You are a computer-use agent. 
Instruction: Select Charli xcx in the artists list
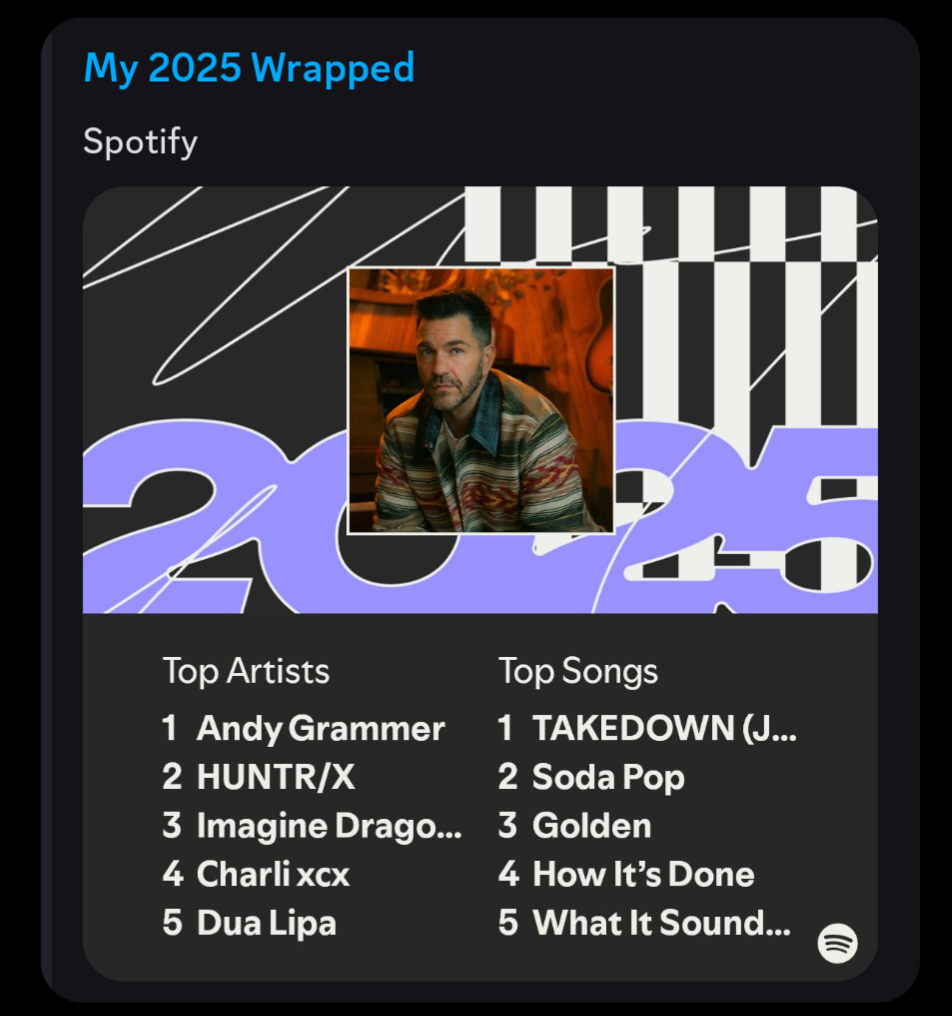[273, 874]
